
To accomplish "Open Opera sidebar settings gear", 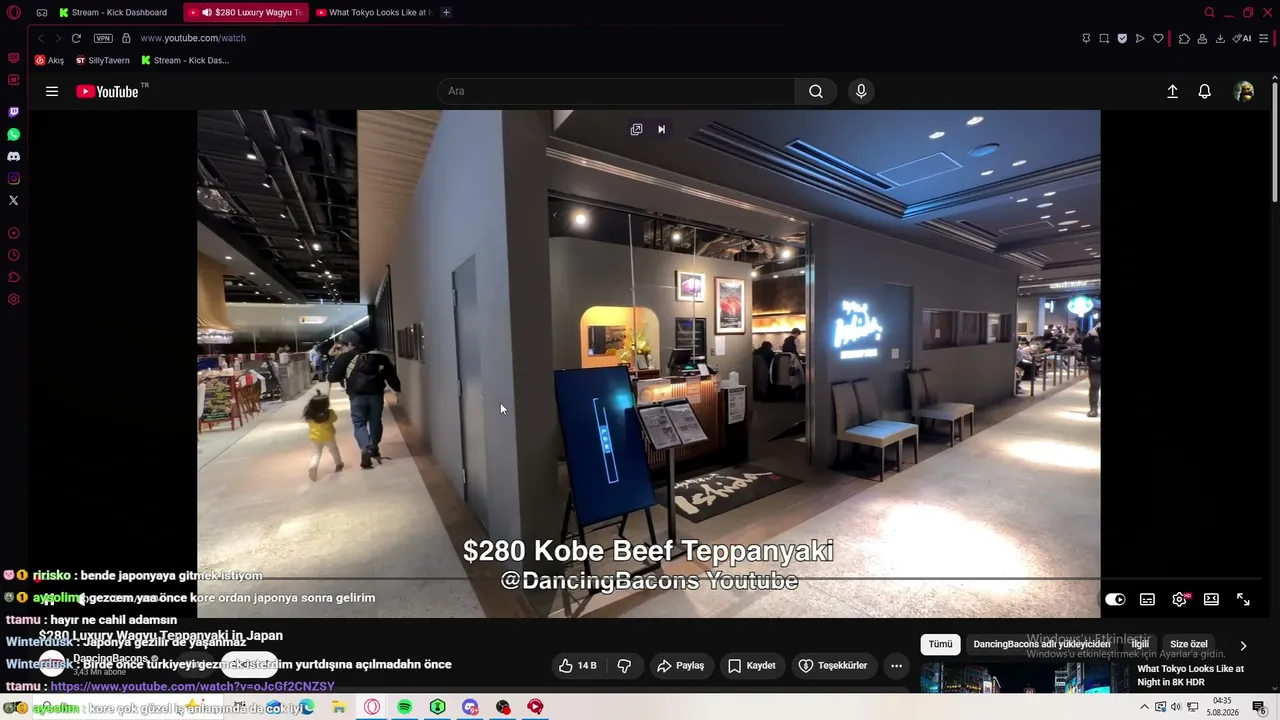I will pos(14,299).
